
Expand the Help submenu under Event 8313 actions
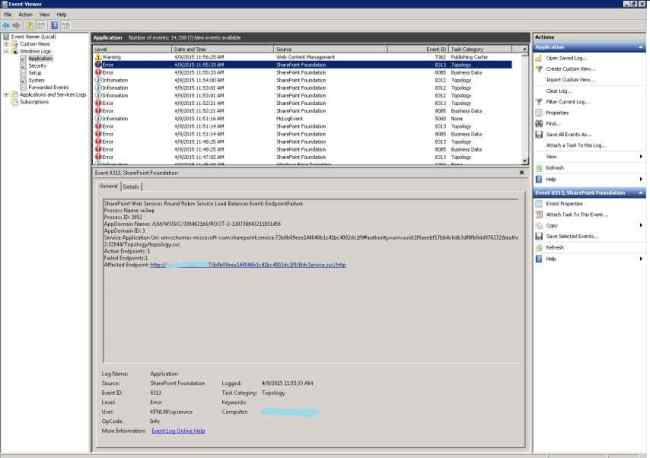point(641,259)
